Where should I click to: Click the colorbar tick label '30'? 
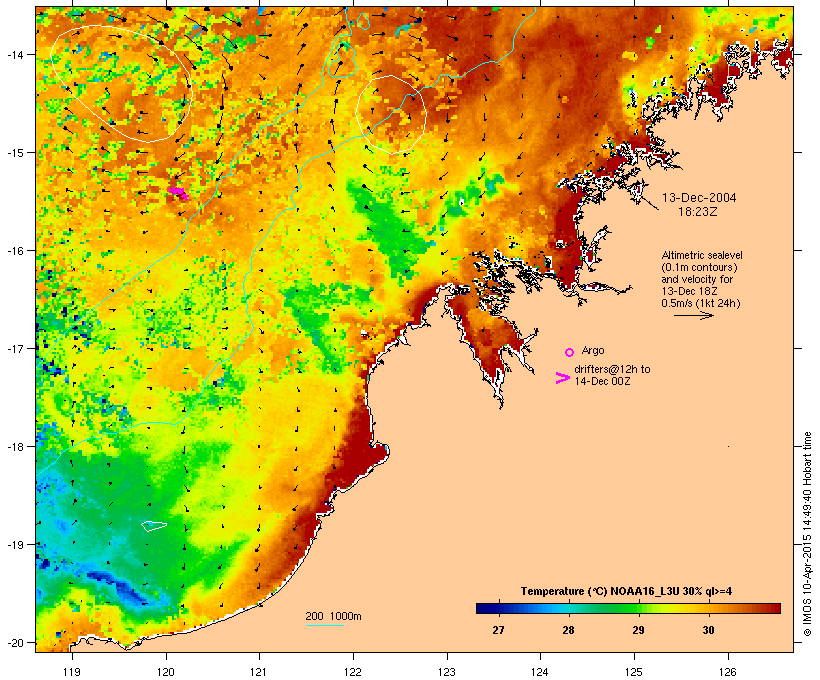coord(708,630)
